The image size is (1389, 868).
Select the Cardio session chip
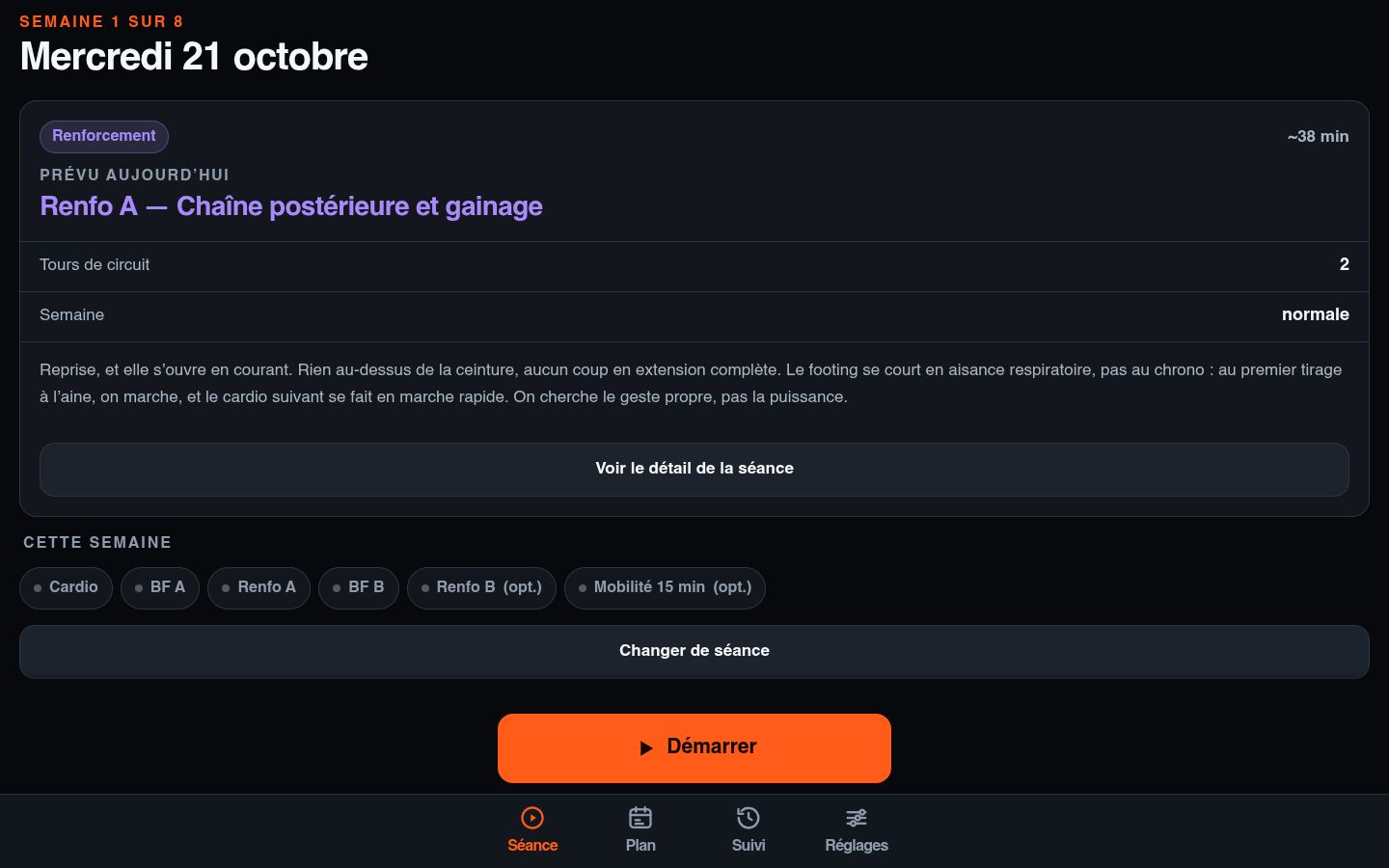(66, 587)
